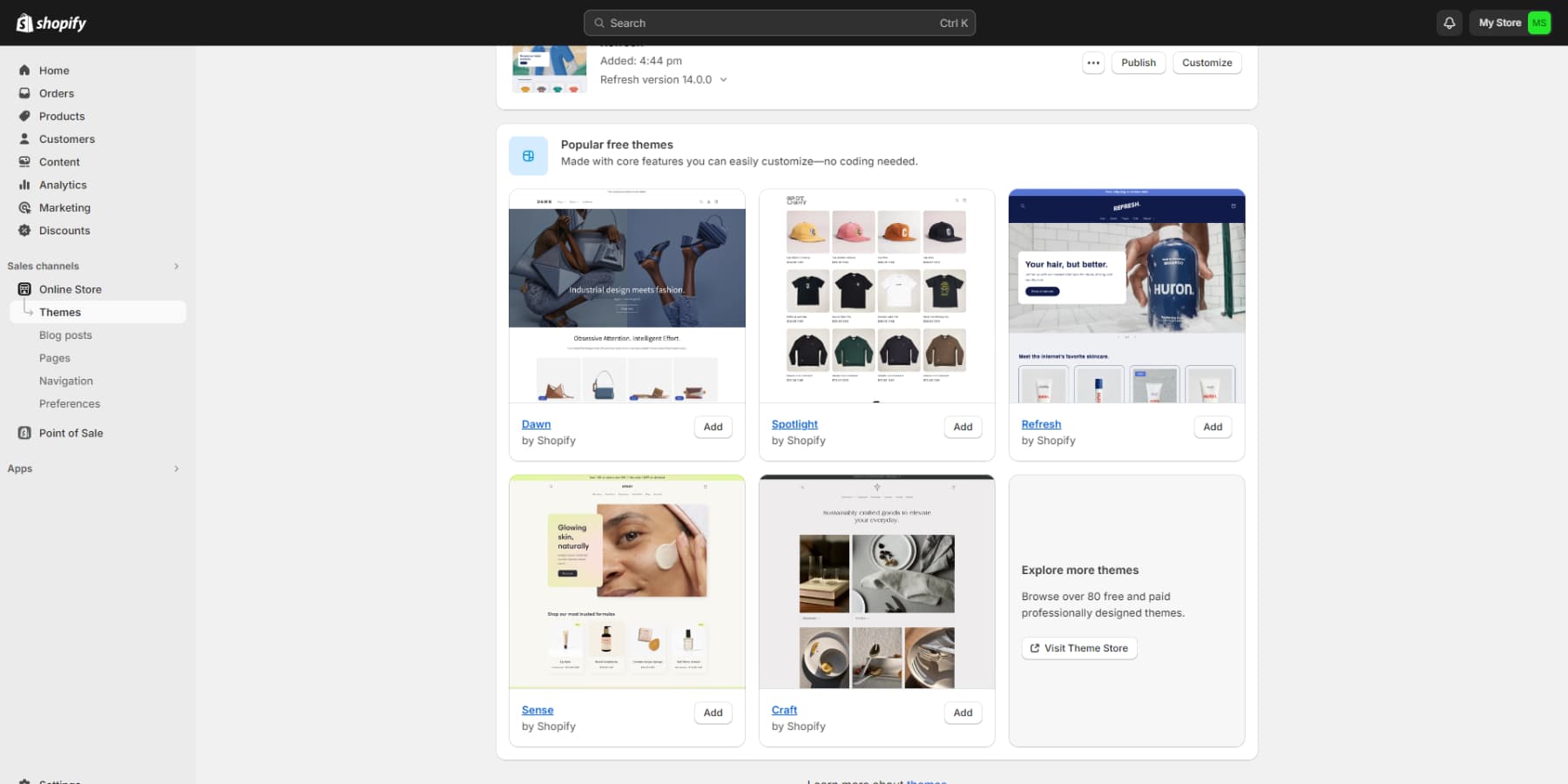Click the Search field in the top bar
The height and width of the screenshot is (784, 1568).
(779, 23)
